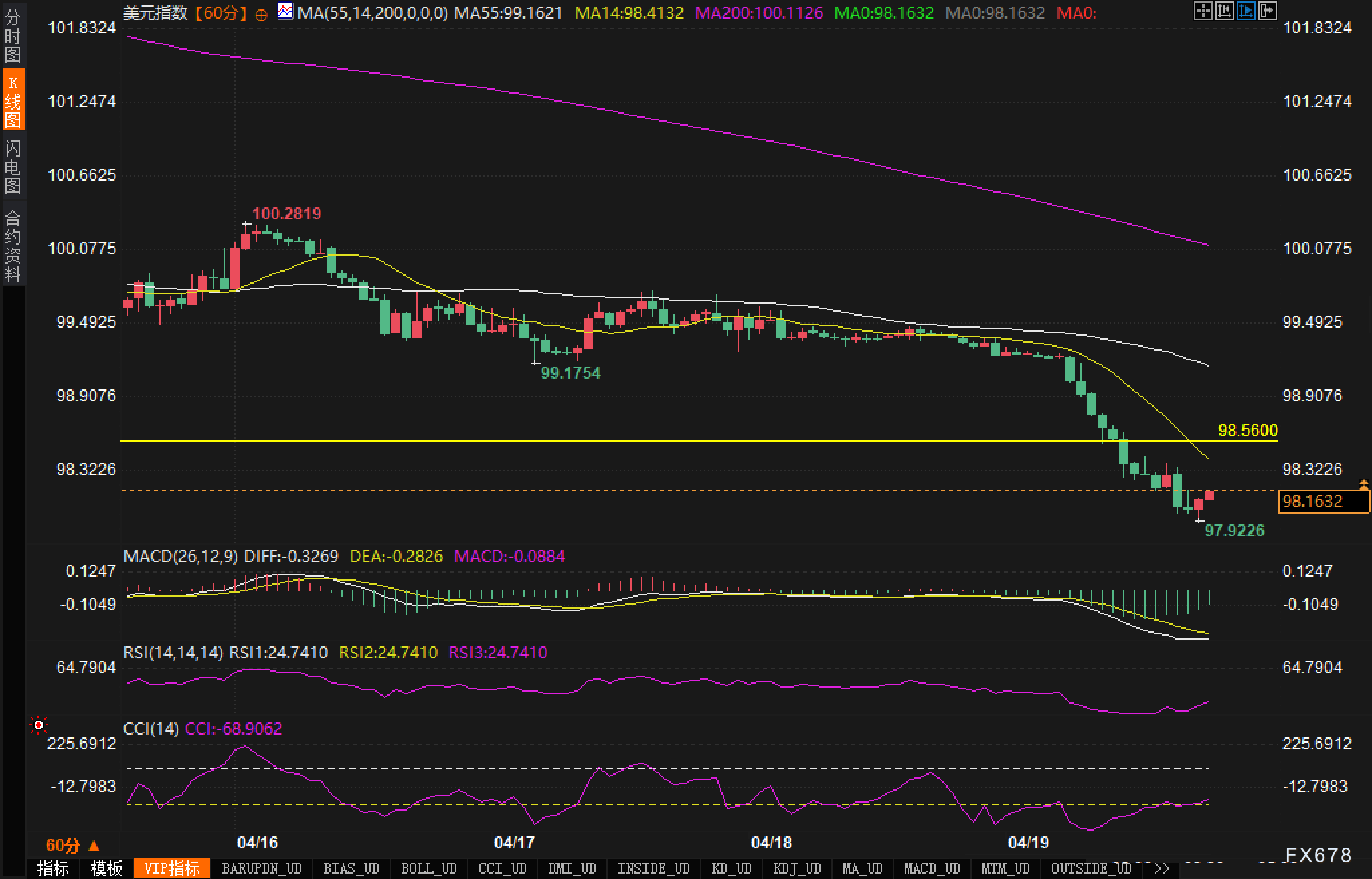Screen dimensions: 1372x879
Task: Select the K线图 sidebar tab
Action: (x=13, y=101)
